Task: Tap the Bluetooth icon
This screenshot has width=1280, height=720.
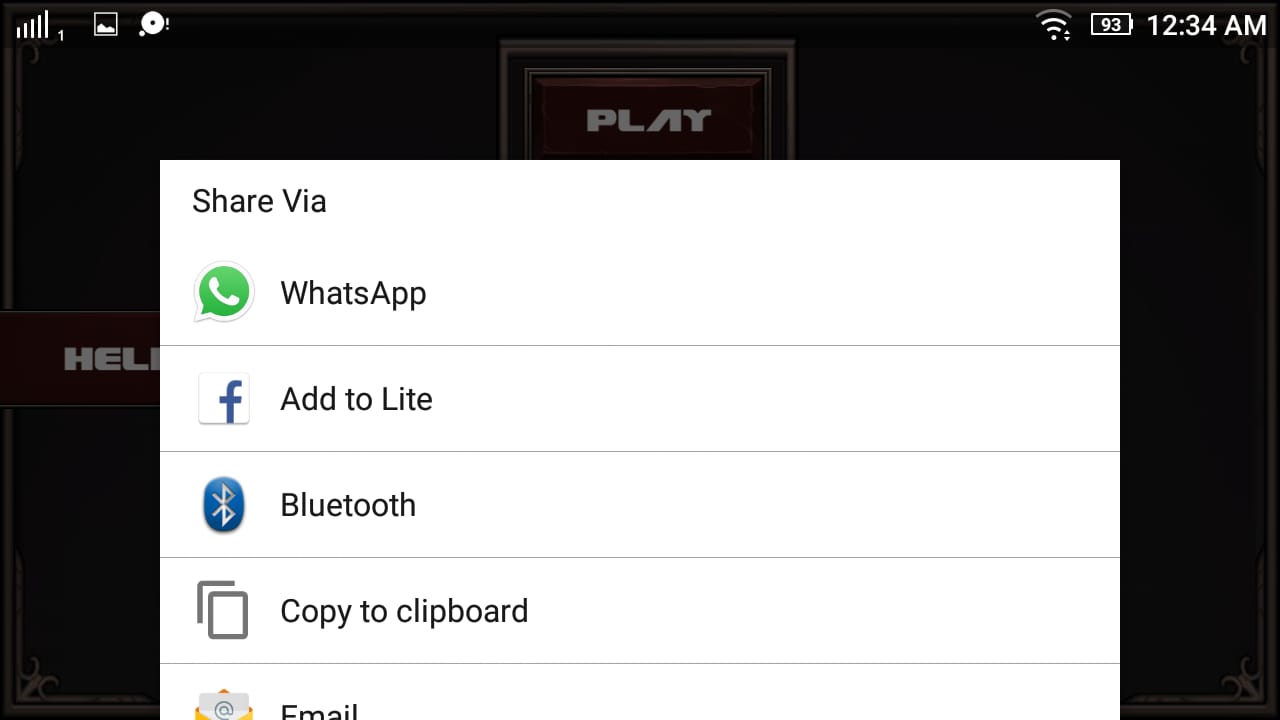Action: (224, 504)
